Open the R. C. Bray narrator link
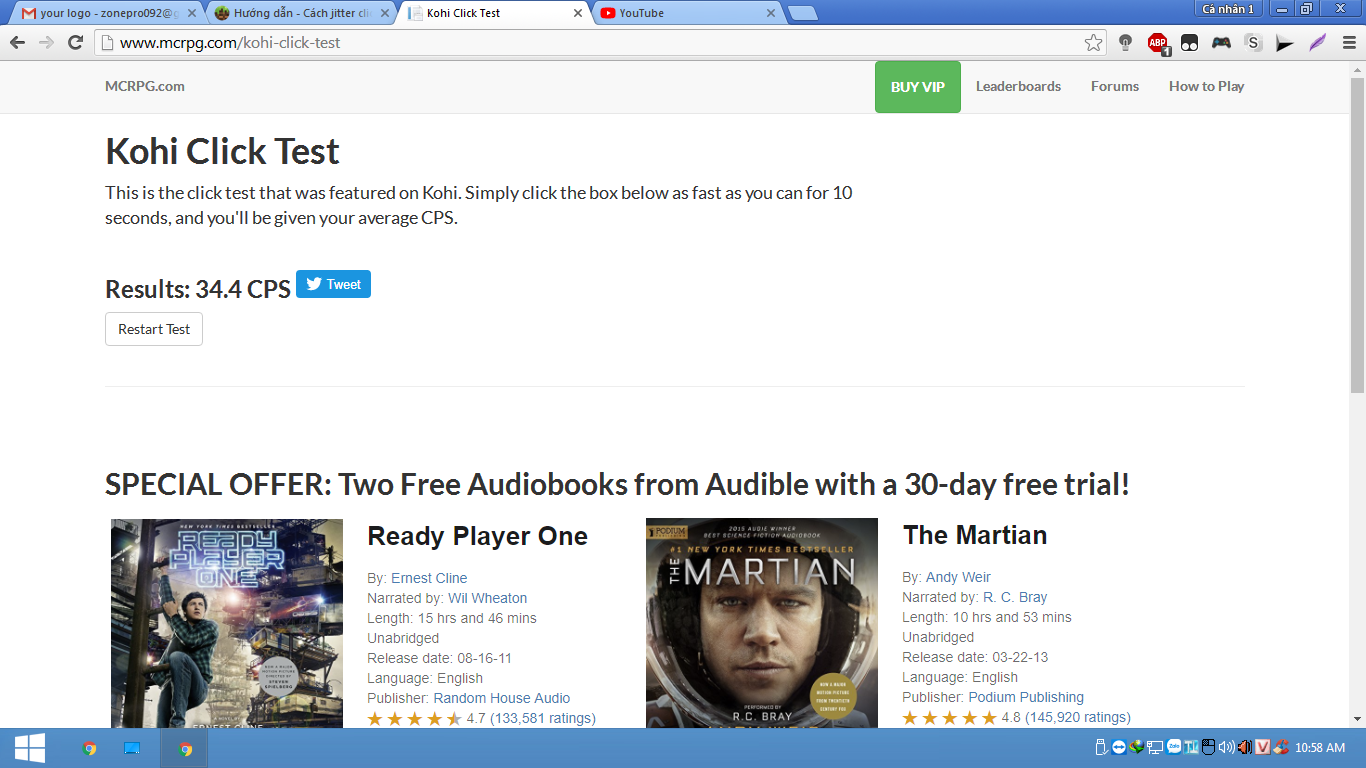Screen dimensions: 1366x768 pos(1015,597)
